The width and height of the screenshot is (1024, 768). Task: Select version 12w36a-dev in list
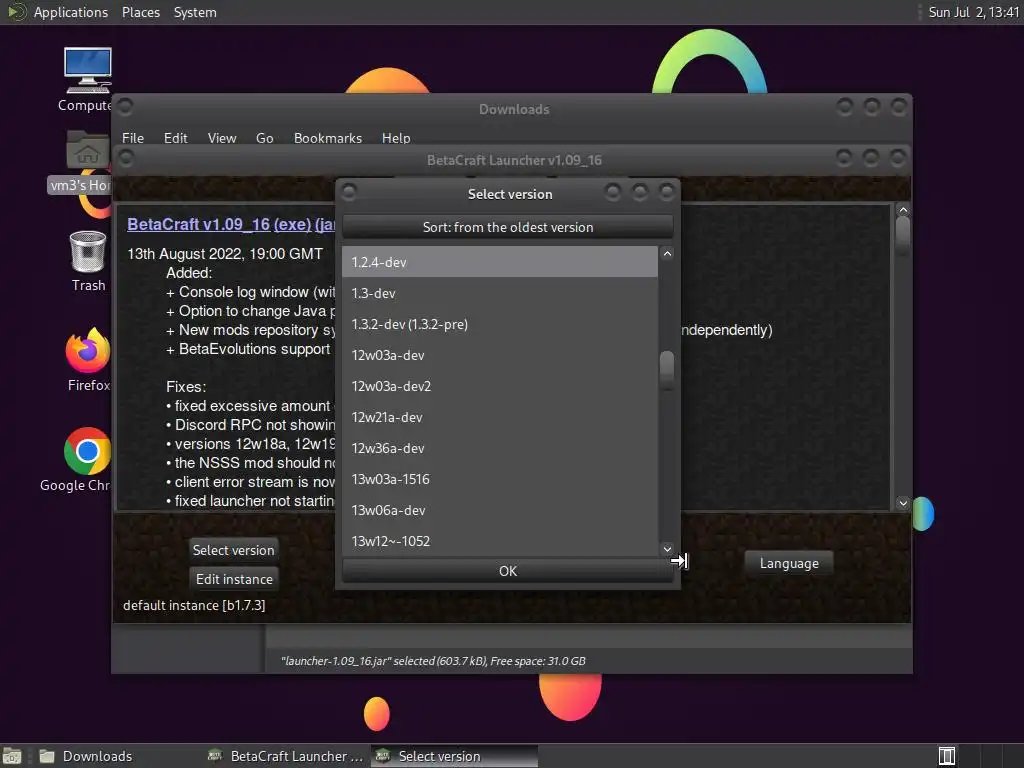click(x=500, y=448)
